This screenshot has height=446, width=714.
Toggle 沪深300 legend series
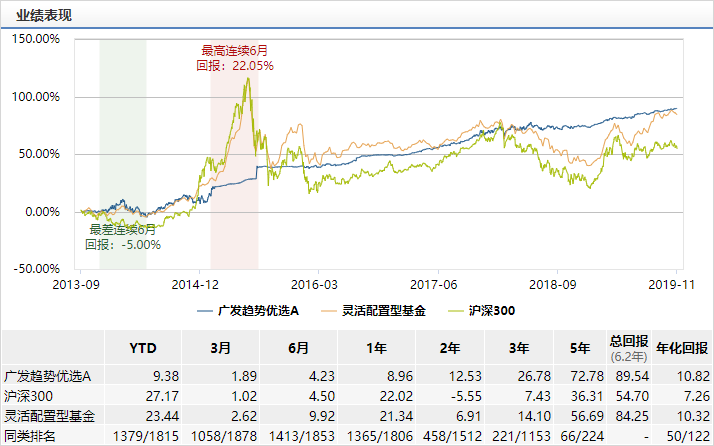click(481, 311)
